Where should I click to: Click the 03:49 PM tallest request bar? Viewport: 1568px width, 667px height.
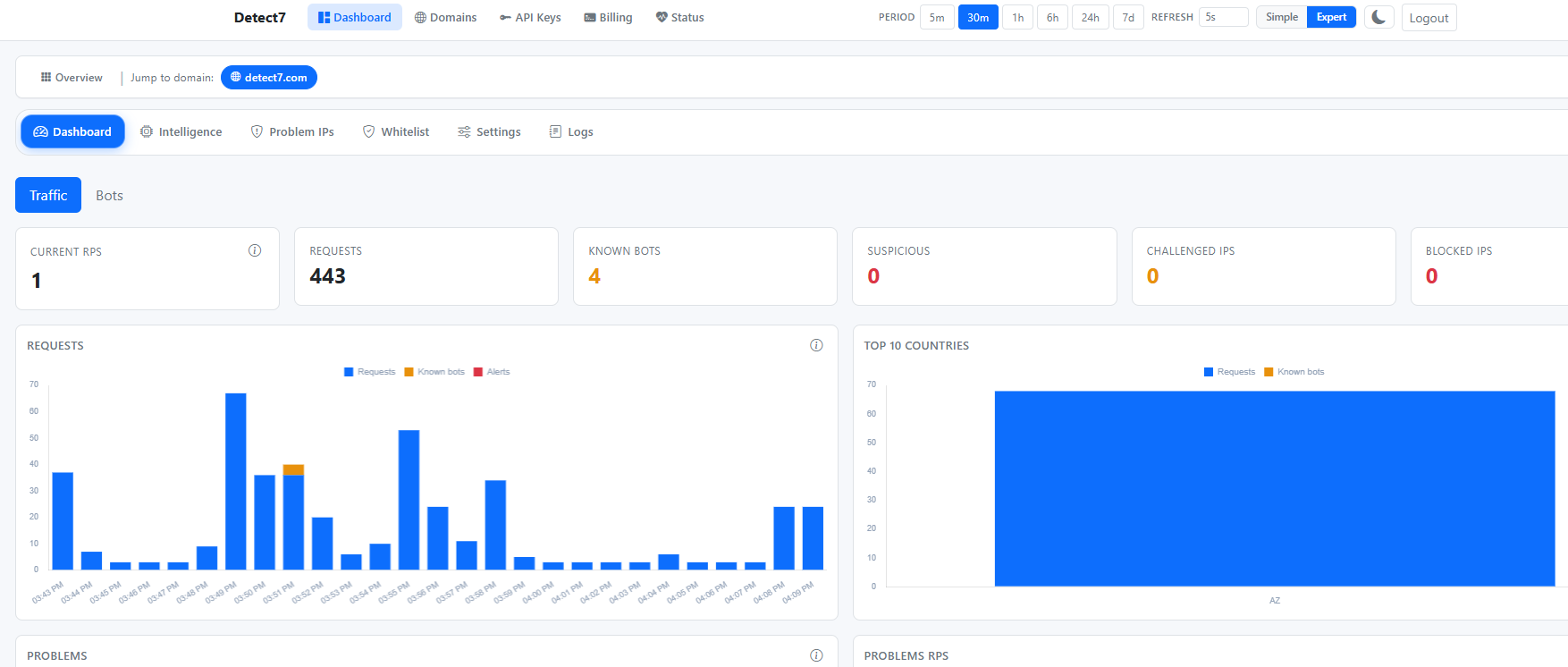click(x=236, y=481)
